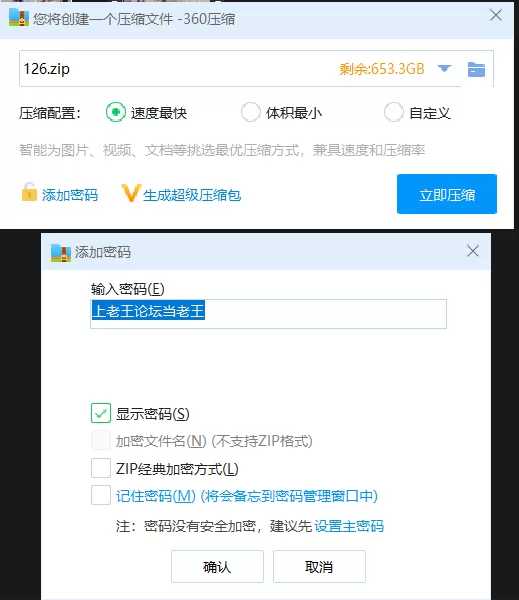Open the 添加密码 link
The width and height of the screenshot is (519, 600).
(70, 195)
